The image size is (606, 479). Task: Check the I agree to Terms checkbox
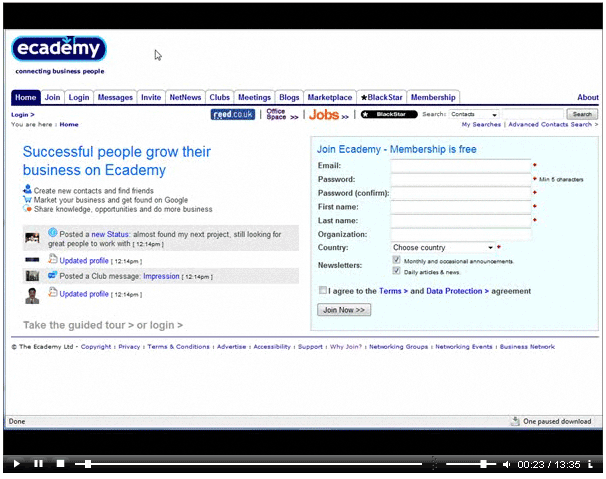tap(322, 290)
